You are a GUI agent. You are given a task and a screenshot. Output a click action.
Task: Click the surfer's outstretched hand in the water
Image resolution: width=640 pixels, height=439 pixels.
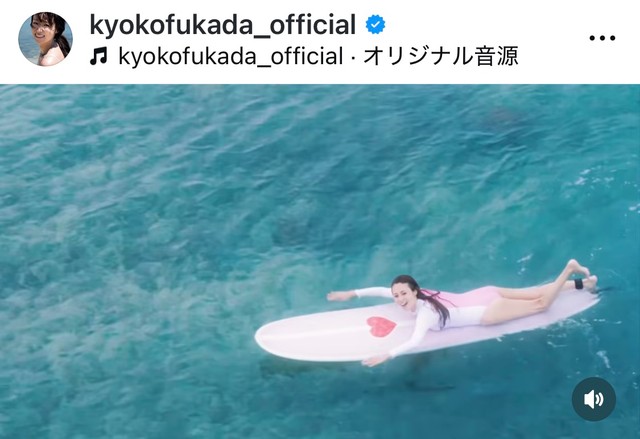[x=338, y=296]
